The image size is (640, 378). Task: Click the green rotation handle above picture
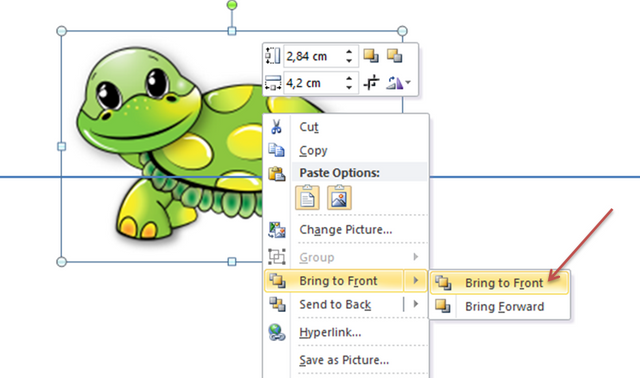pyautogui.click(x=232, y=5)
